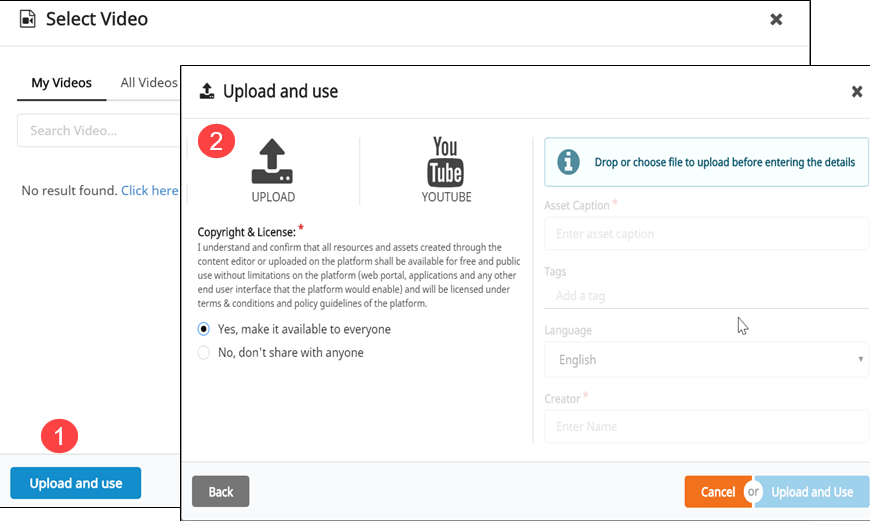Choose the YouTube source icon
870x521 pixels.
tap(446, 162)
